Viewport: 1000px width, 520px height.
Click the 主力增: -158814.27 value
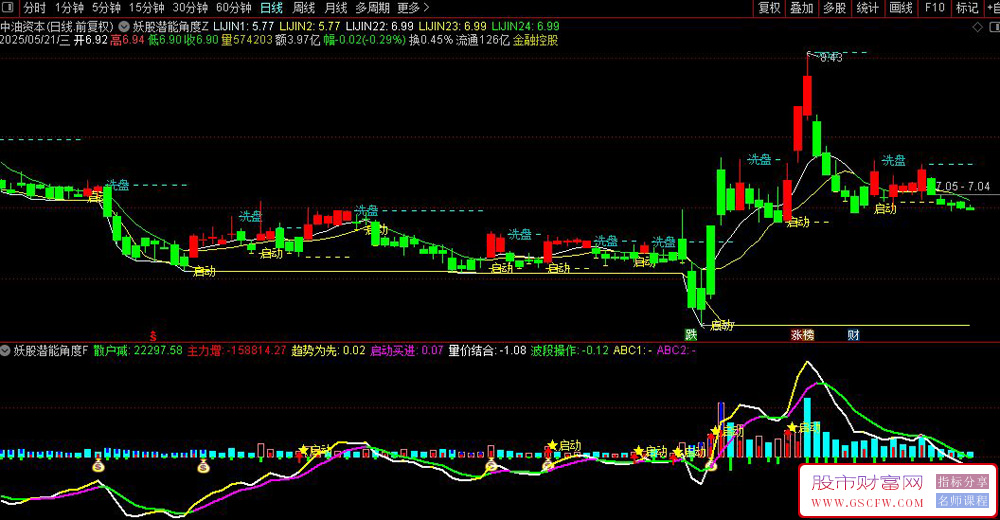237,350
